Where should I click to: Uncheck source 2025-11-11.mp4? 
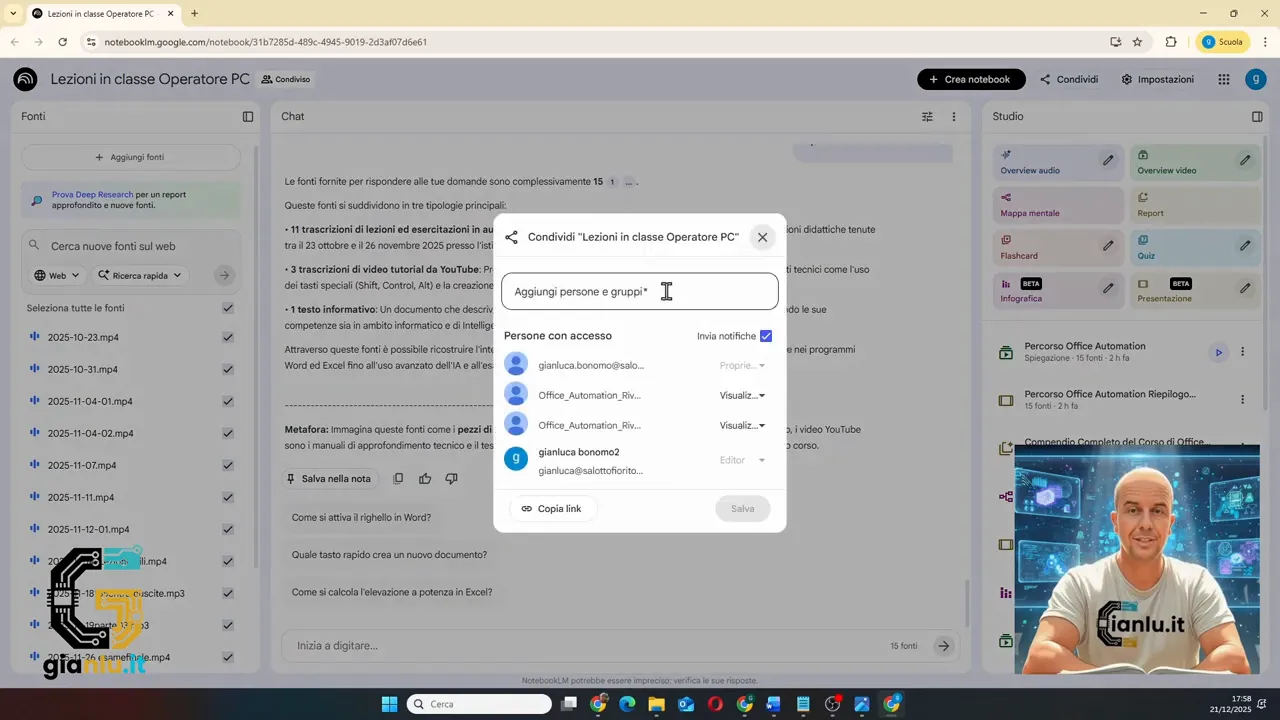click(228, 497)
